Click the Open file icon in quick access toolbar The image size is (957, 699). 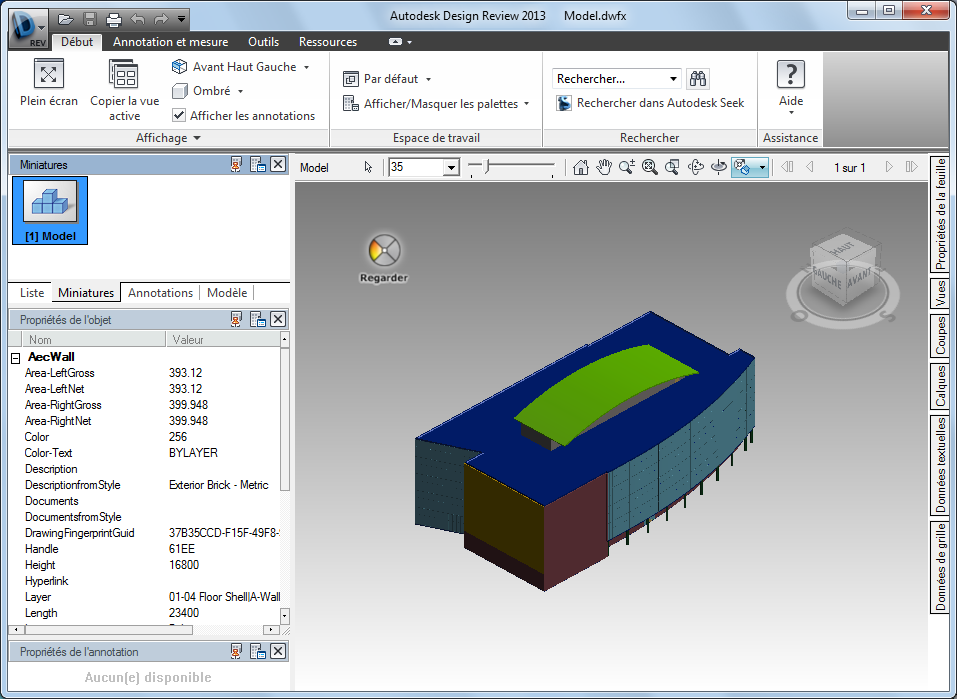point(65,20)
